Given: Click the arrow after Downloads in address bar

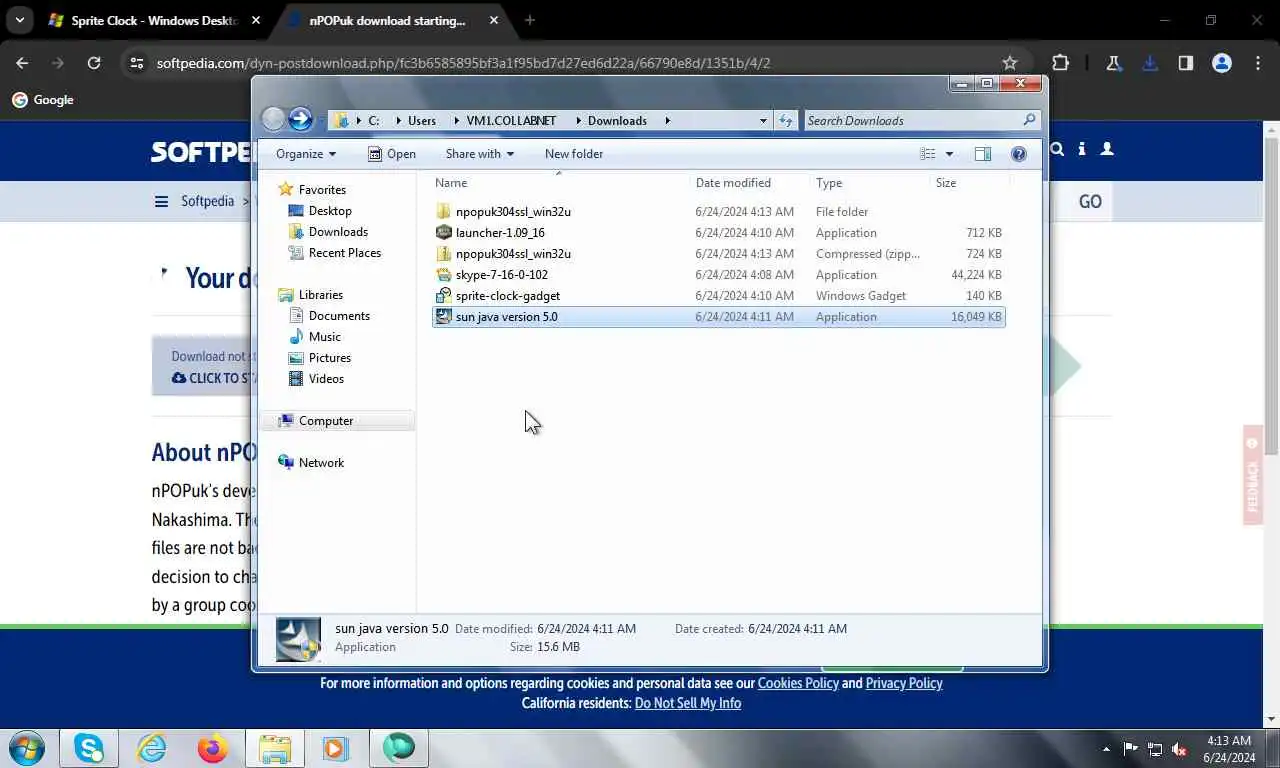Looking at the screenshot, I should coord(667,121).
